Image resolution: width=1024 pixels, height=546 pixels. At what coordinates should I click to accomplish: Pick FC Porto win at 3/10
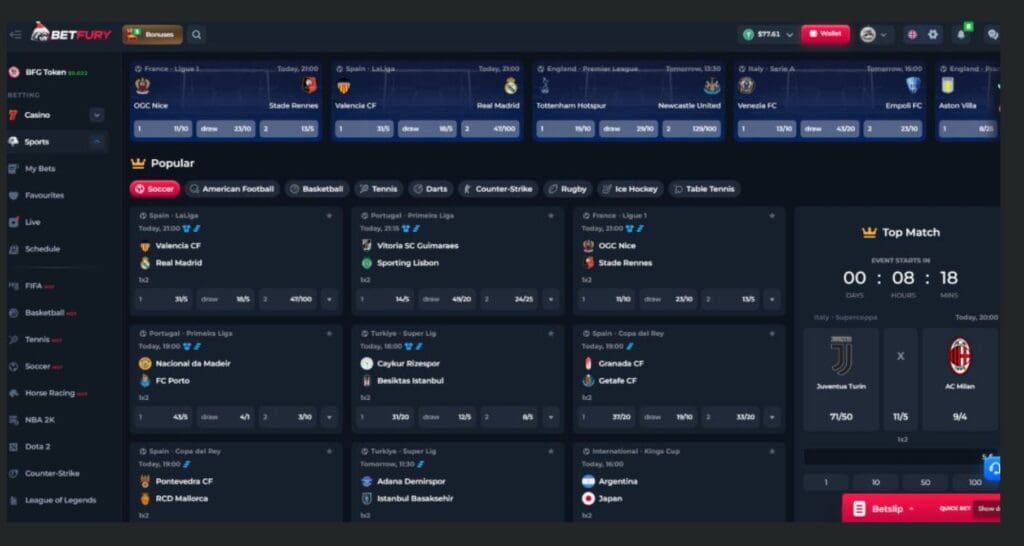pos(287,417)
